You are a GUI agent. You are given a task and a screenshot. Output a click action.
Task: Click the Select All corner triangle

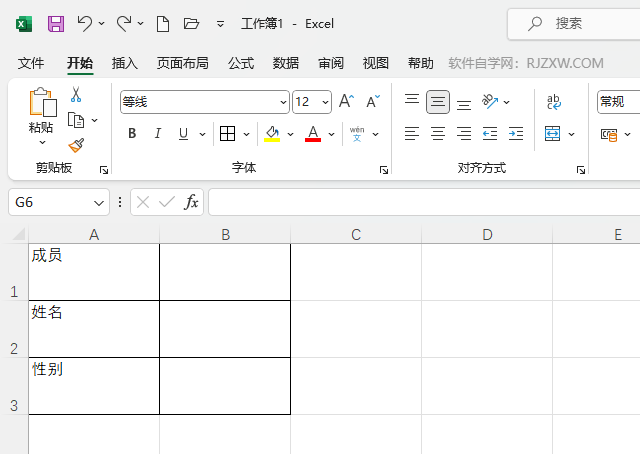click(18, 234)
